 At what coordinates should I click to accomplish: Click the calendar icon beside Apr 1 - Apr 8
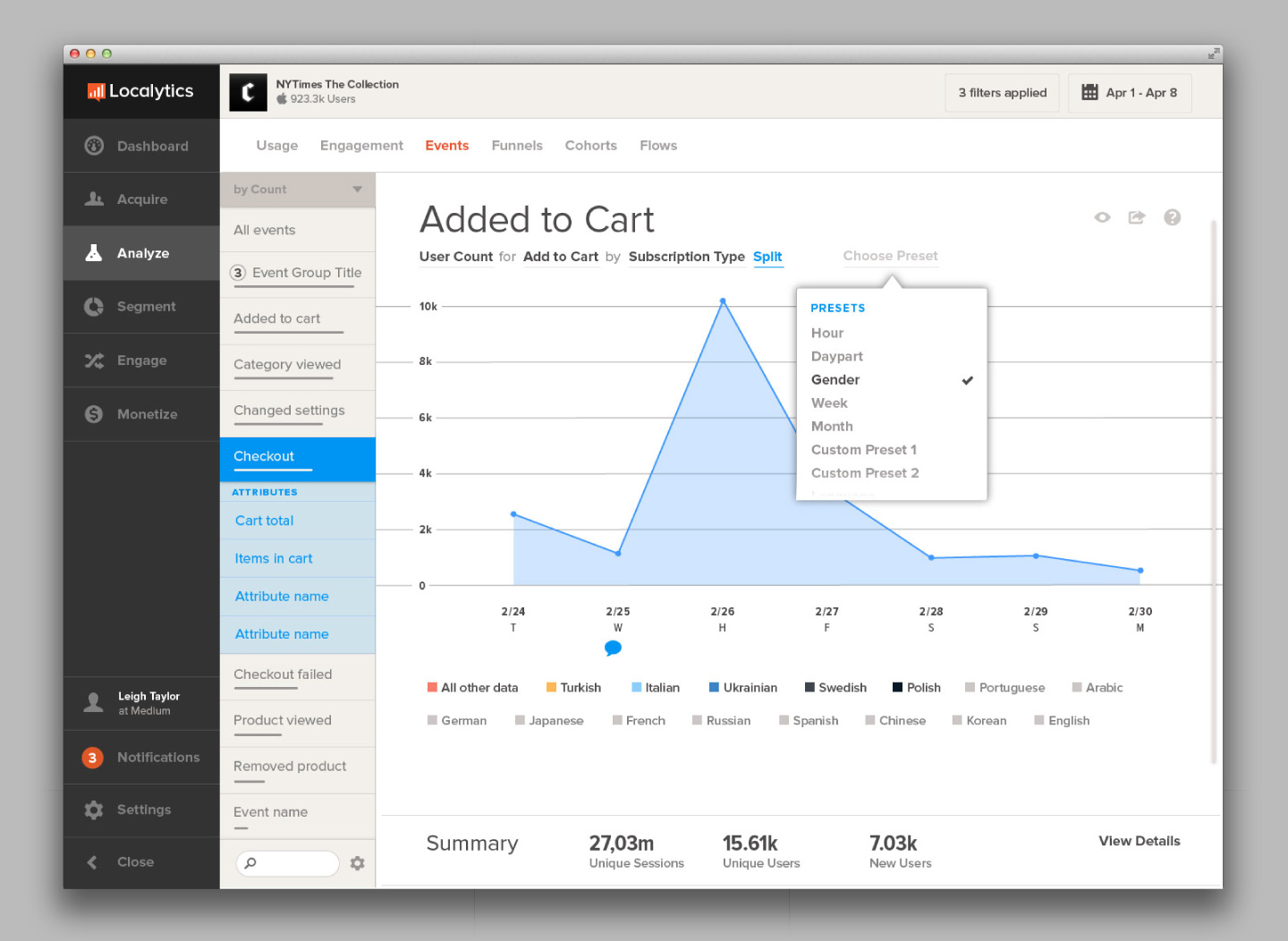[1089, 92]
